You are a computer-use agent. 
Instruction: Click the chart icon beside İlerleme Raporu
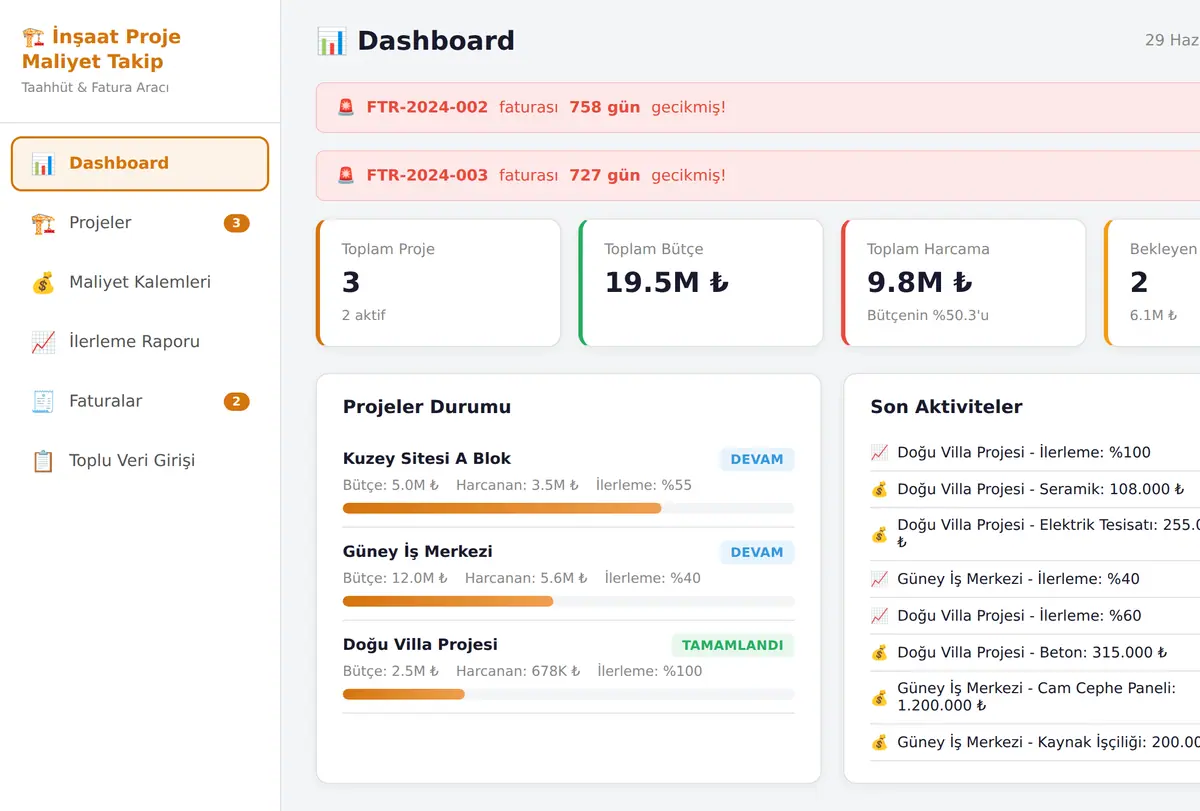click(x=43, y=342)
